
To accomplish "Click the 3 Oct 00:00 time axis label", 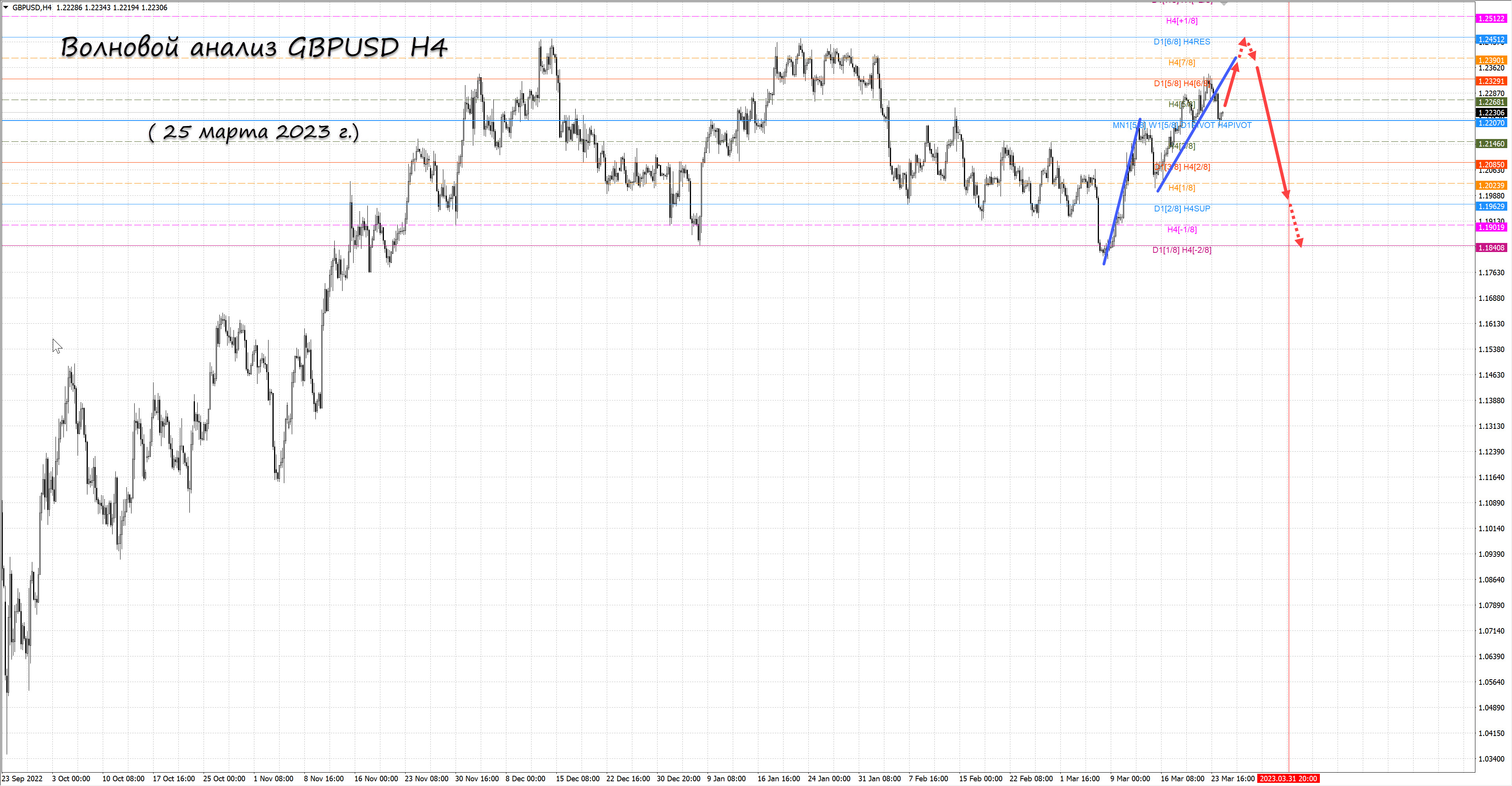I will coord(71,779).
